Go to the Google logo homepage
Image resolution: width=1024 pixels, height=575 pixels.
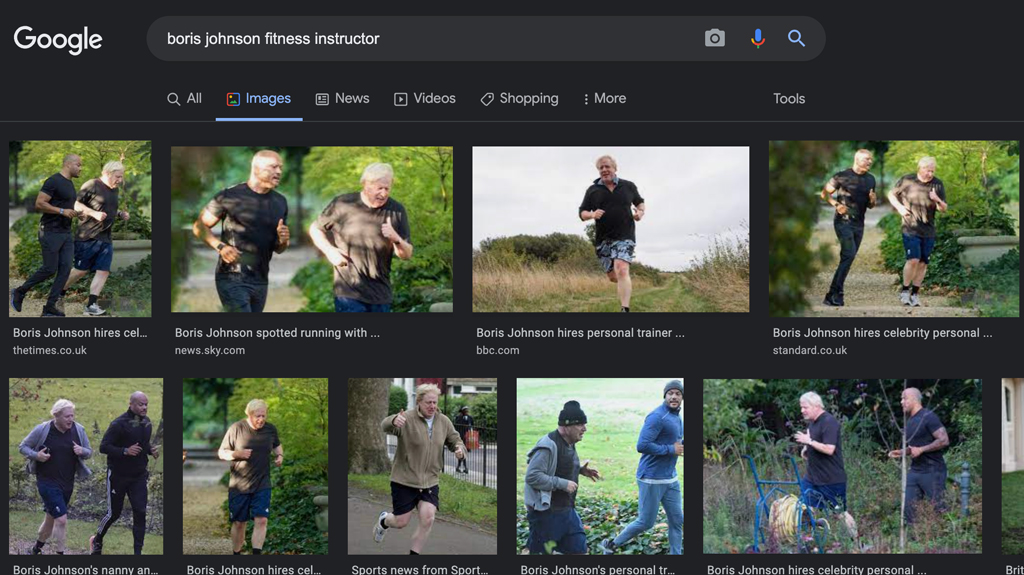pos(58,40)
